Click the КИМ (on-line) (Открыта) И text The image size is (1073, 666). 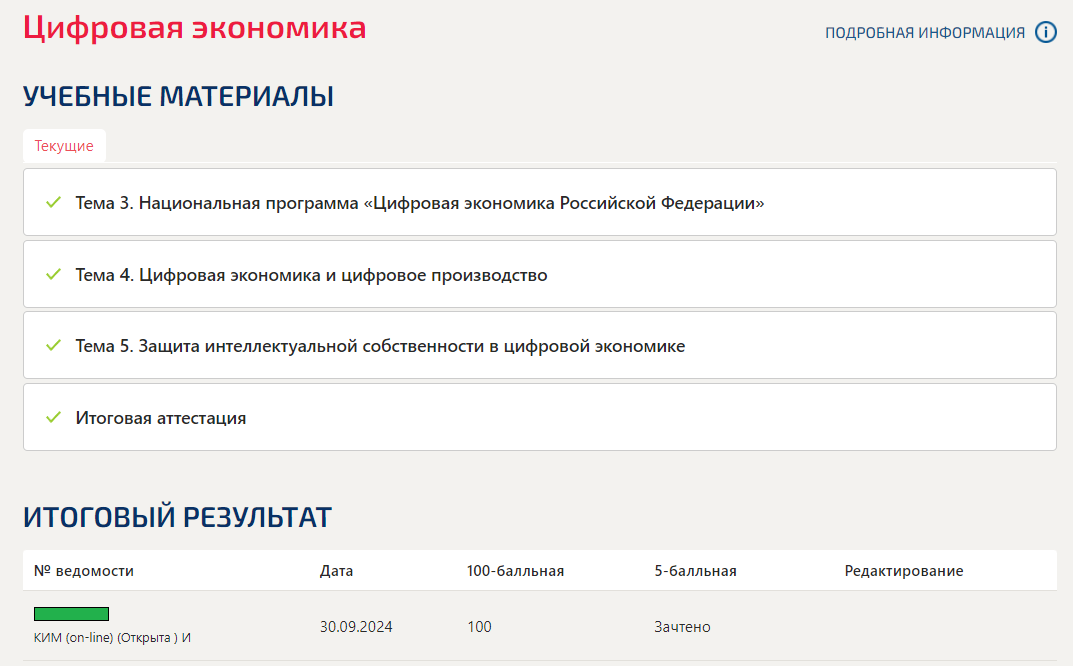point(112,638)
